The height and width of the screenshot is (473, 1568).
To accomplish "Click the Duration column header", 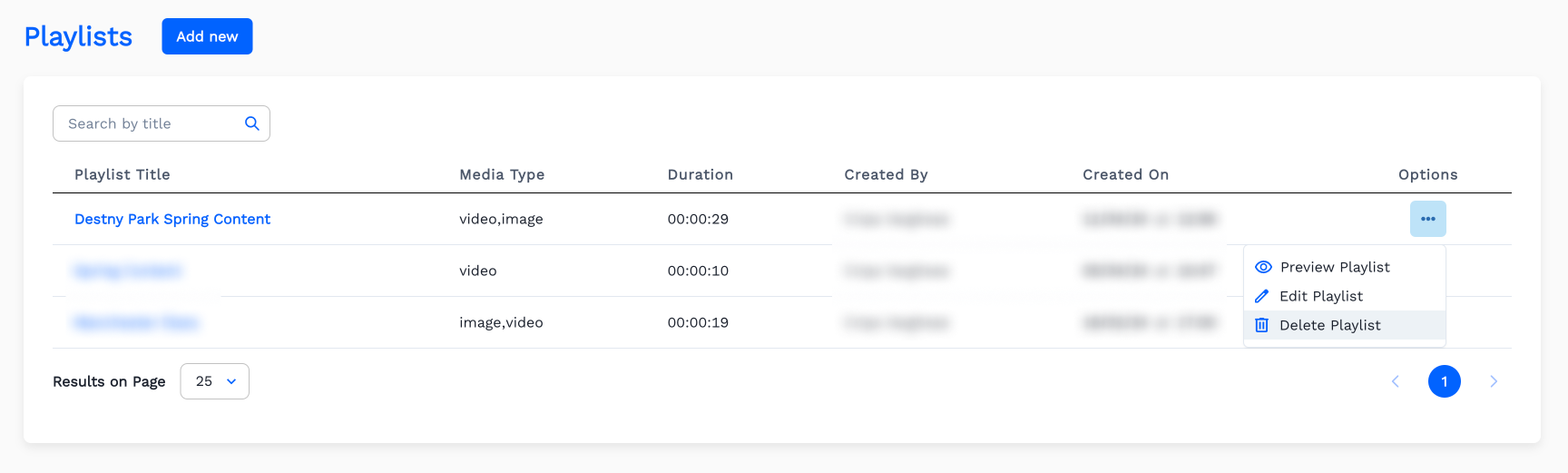I will [700, 174].
